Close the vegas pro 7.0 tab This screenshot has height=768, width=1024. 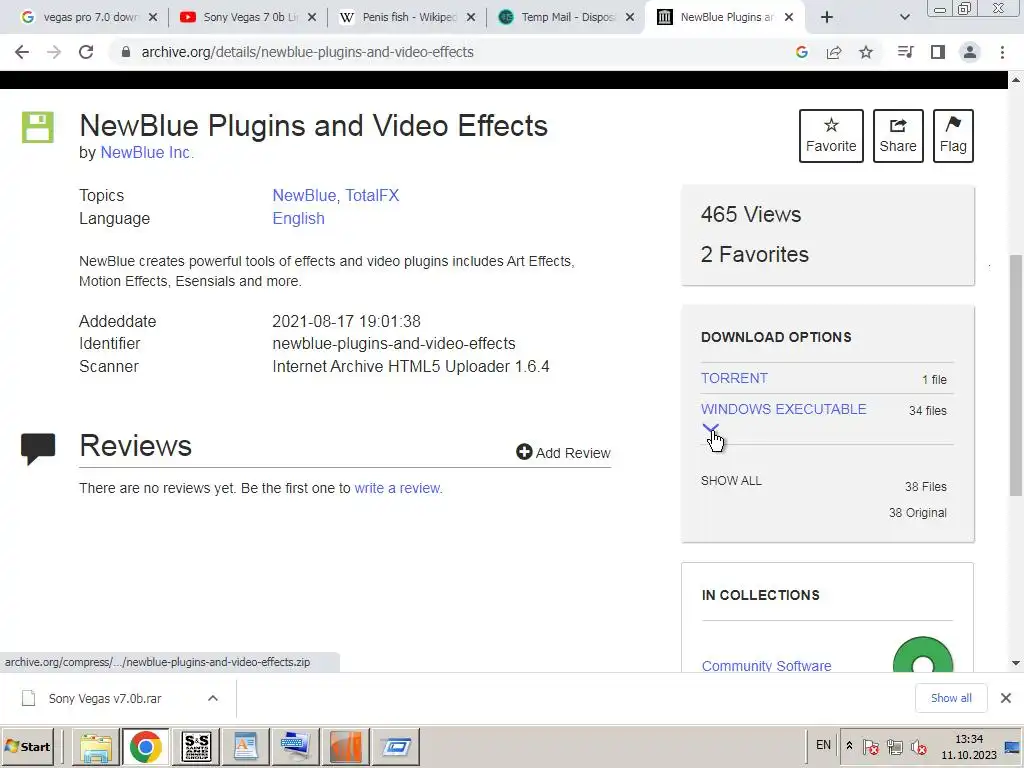point(153,17)
